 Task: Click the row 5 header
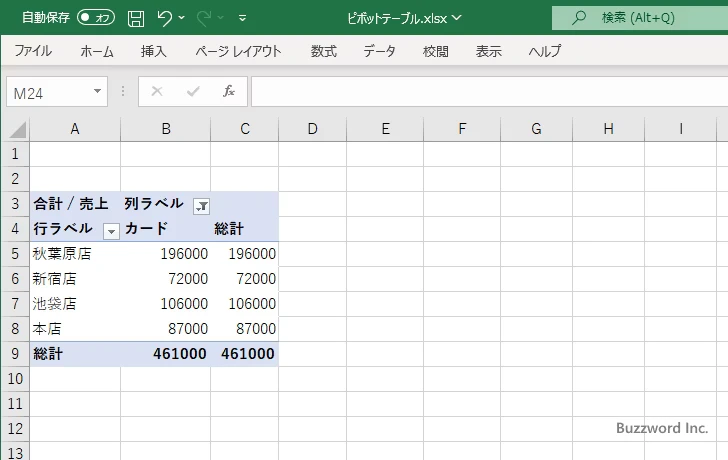[x=14, y=254]
